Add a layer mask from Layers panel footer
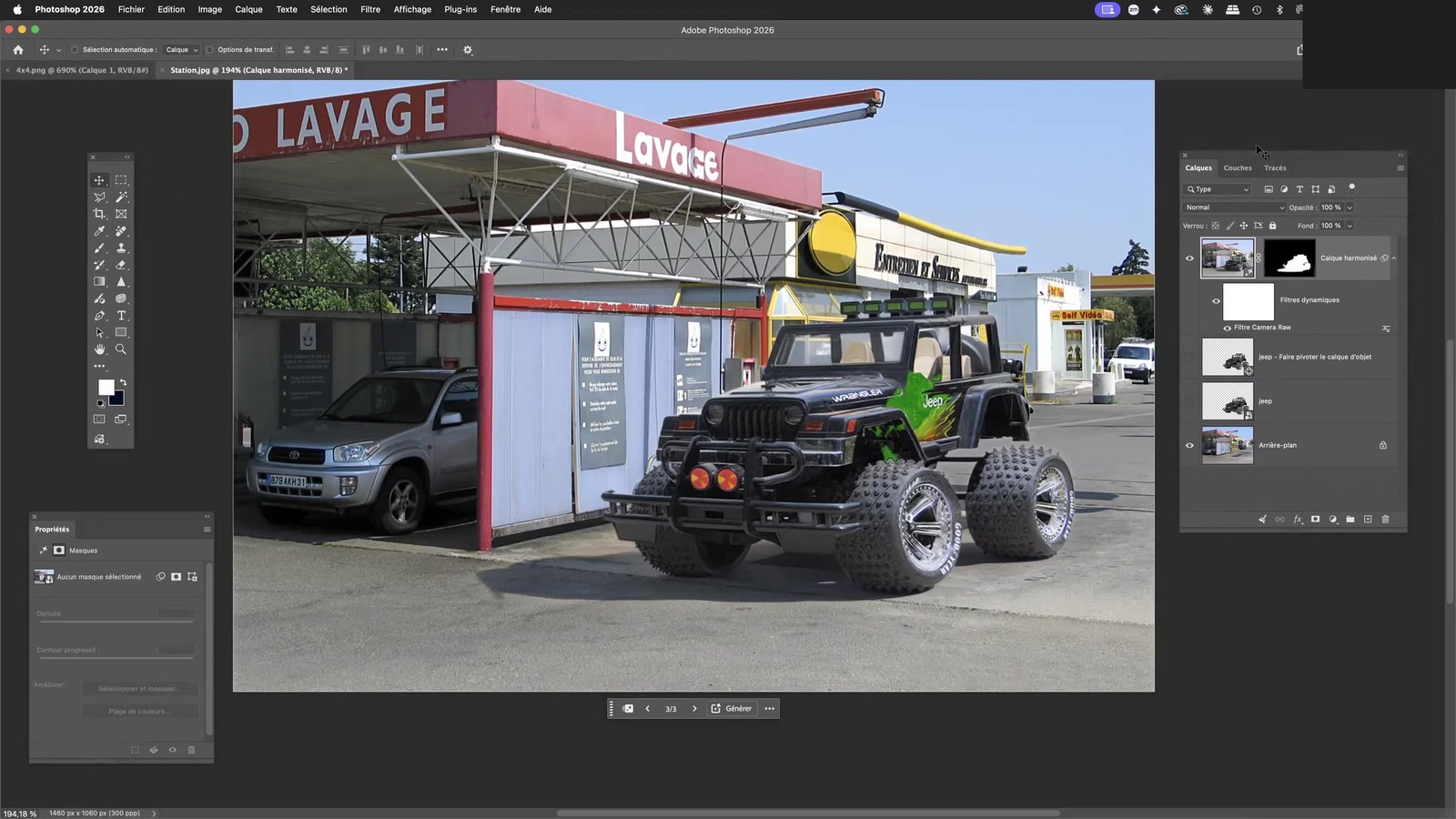The image size is (1456, 819). (x=1315, y=520)
